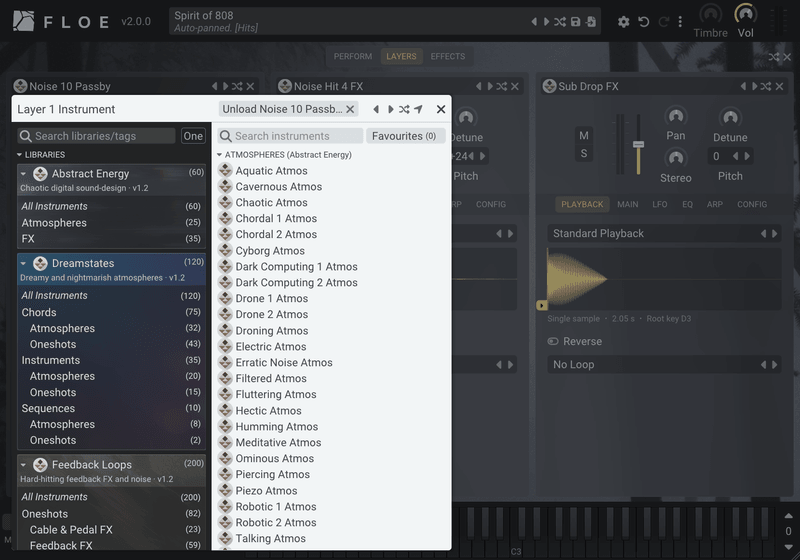Screen dimensions: 800x560
Task: Open the No Loop mode selector
Action: (664, 365)
